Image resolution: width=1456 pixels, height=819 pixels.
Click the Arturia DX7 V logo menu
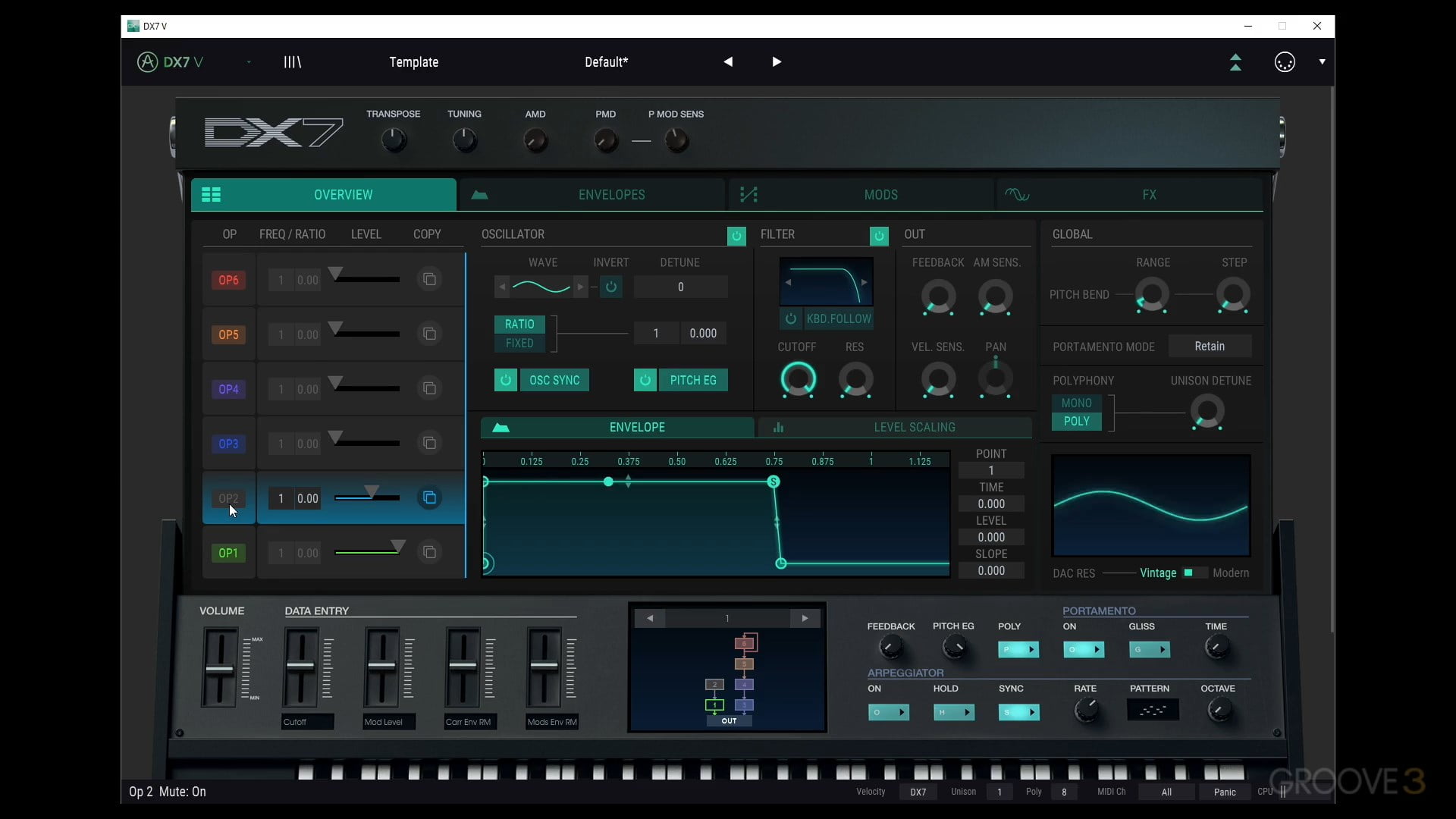coord(171,62)
